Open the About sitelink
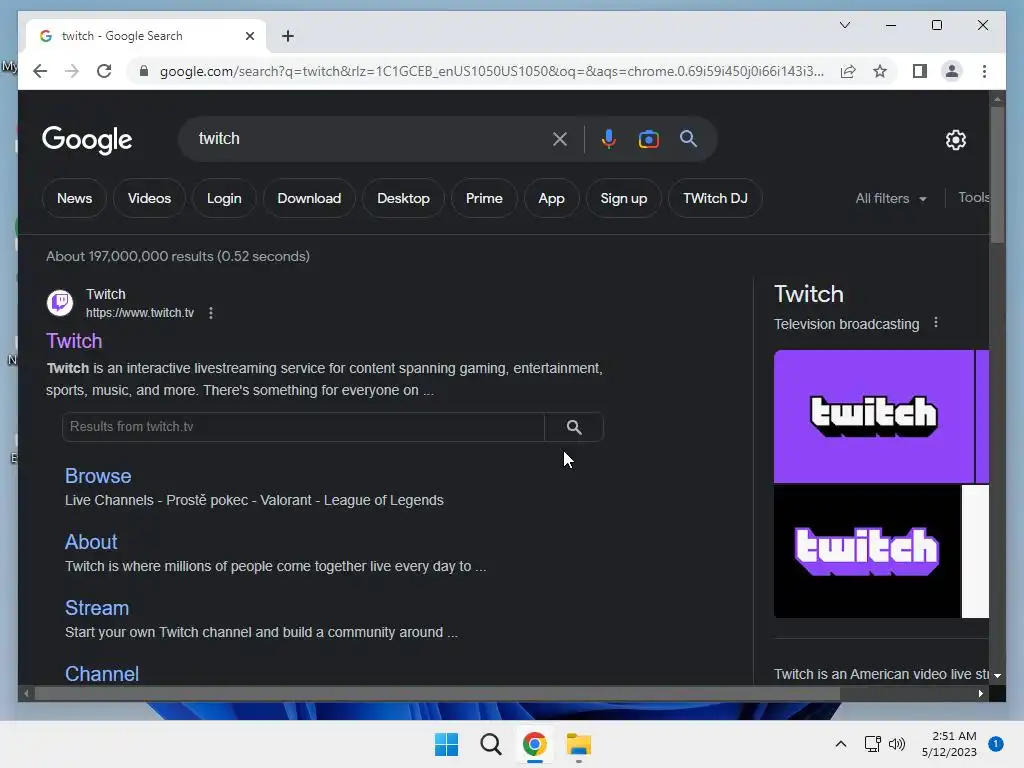The width and height of the screenshot is (1024, 768). pos(91,542)
